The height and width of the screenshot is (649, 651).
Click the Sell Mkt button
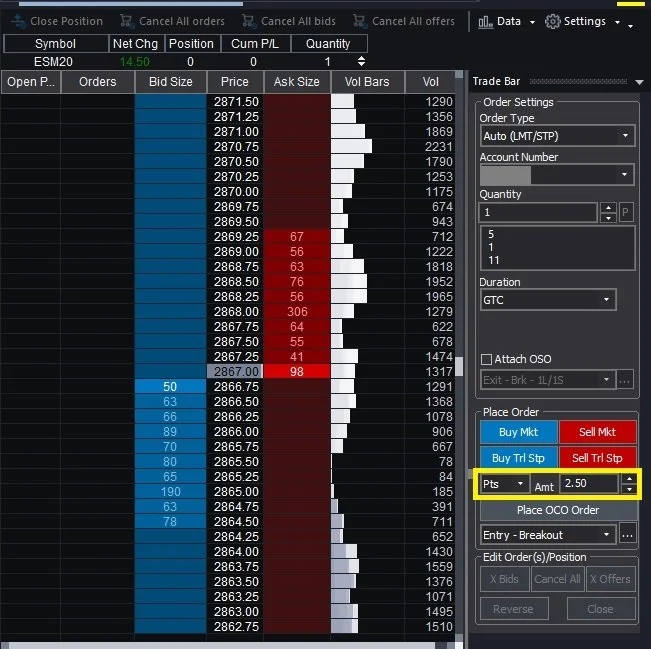tap(597, 432)
